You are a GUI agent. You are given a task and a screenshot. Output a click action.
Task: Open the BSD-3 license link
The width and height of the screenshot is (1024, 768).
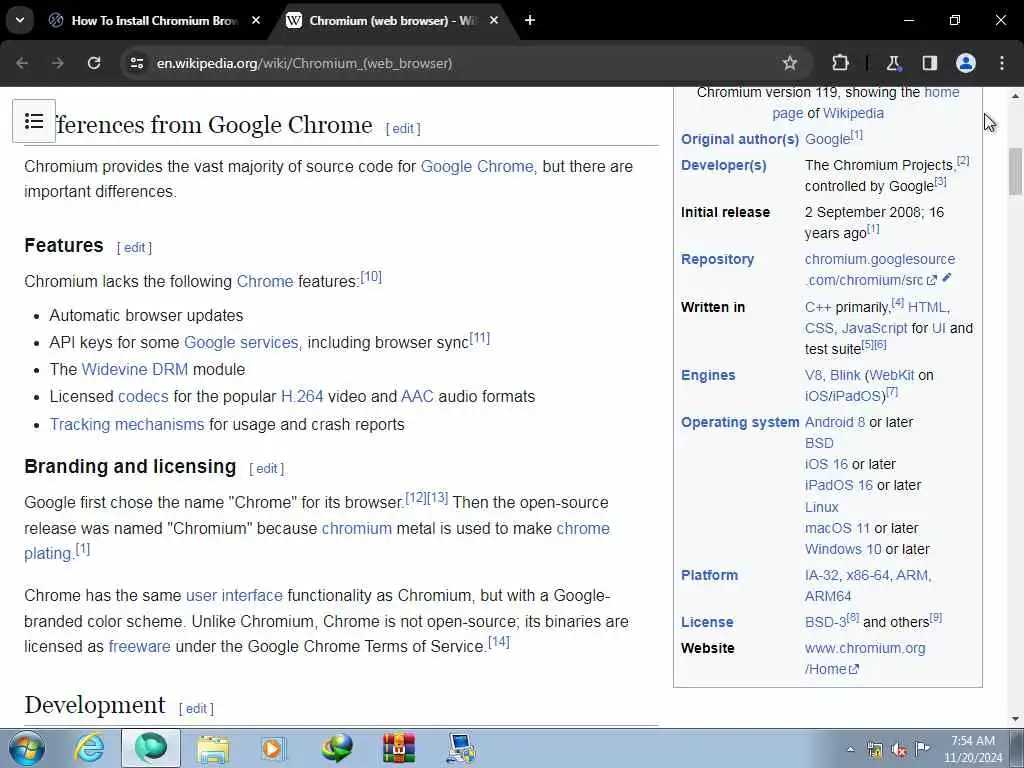pyautogui.click(x=825, y=622)
